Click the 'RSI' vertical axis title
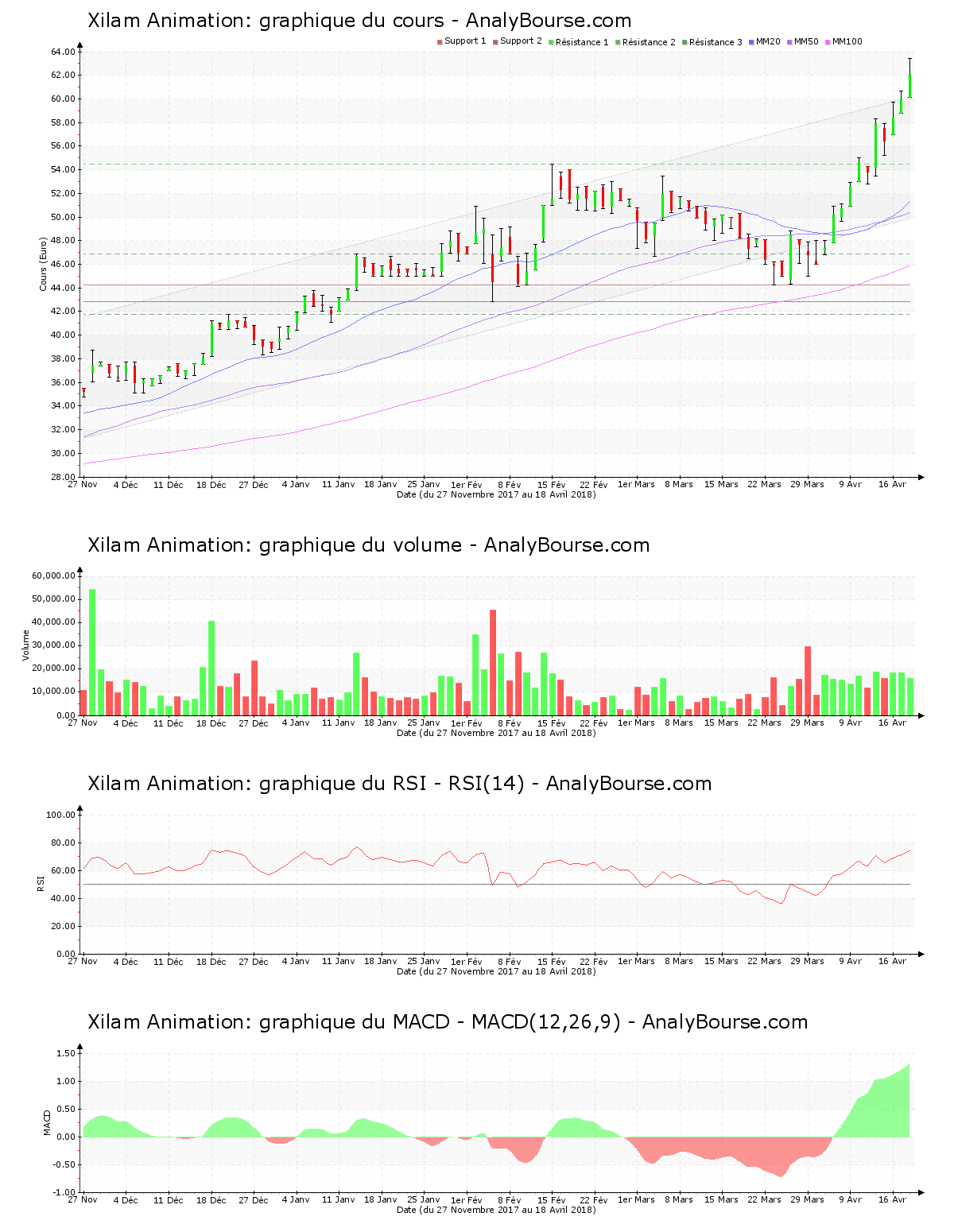 41,883
